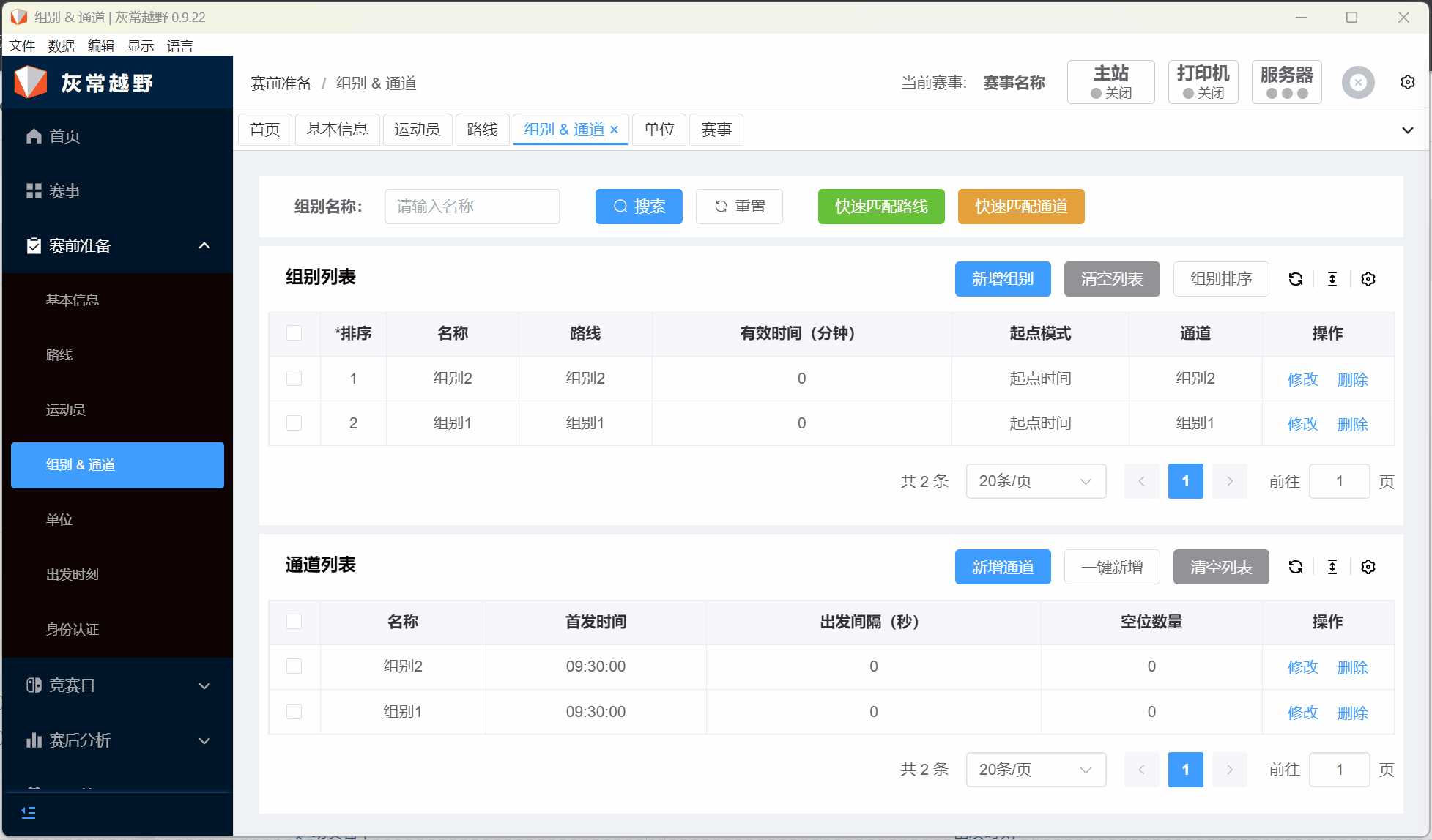Toggle select-all checkbox in 组别列表 header
The image size is (1432, 840).
click(x=294, y=333)
